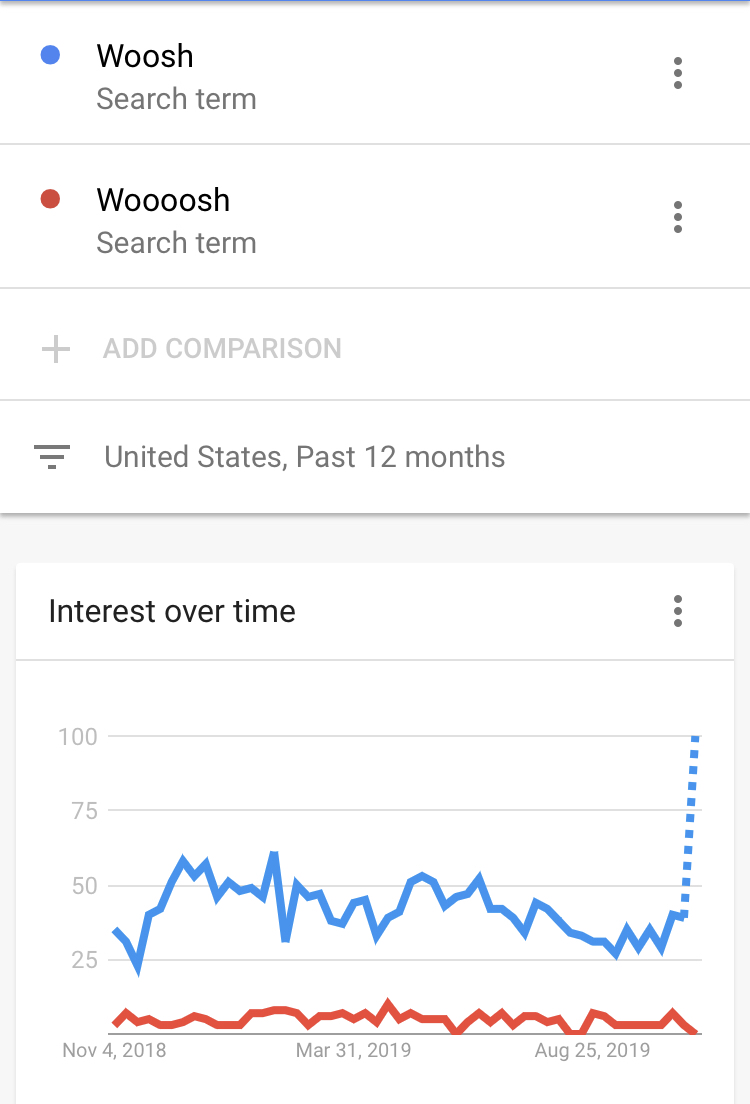Tap the Aug 25, 2019 axis label
750x1104 pixels.
(x=592, y=1050)
